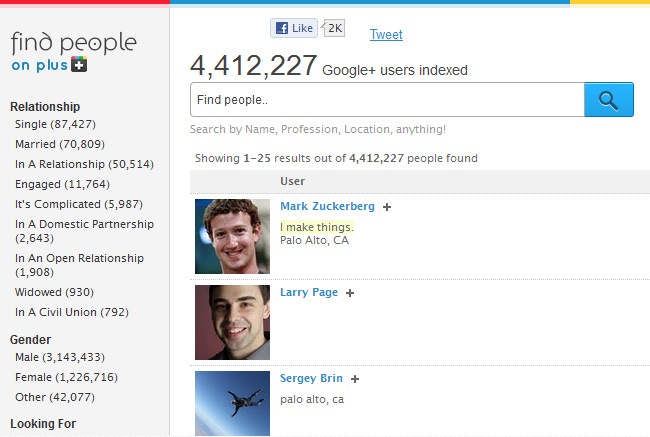Screen dimensions: 650x437
Task: Open Mark Zuckerberg's profile photo
Action: coord(232,236)
